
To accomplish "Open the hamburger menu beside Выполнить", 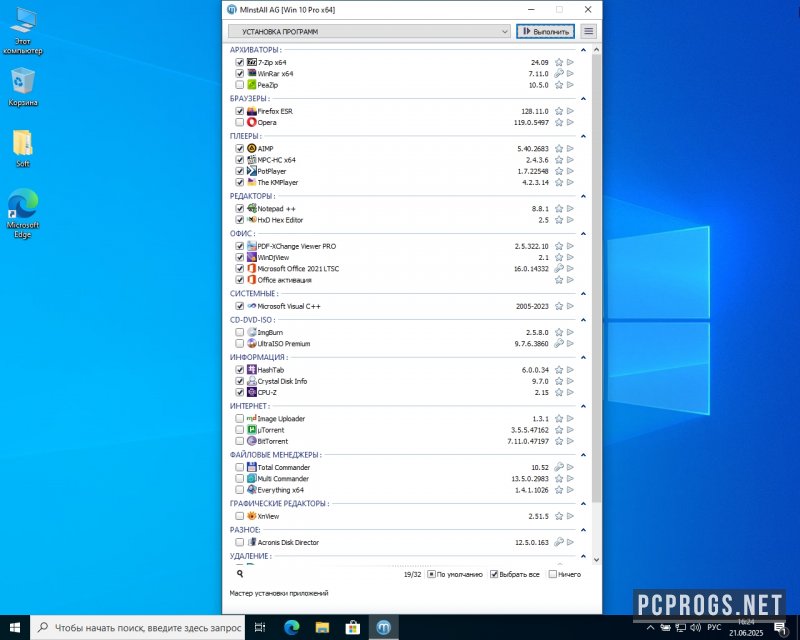I will 588,31.
